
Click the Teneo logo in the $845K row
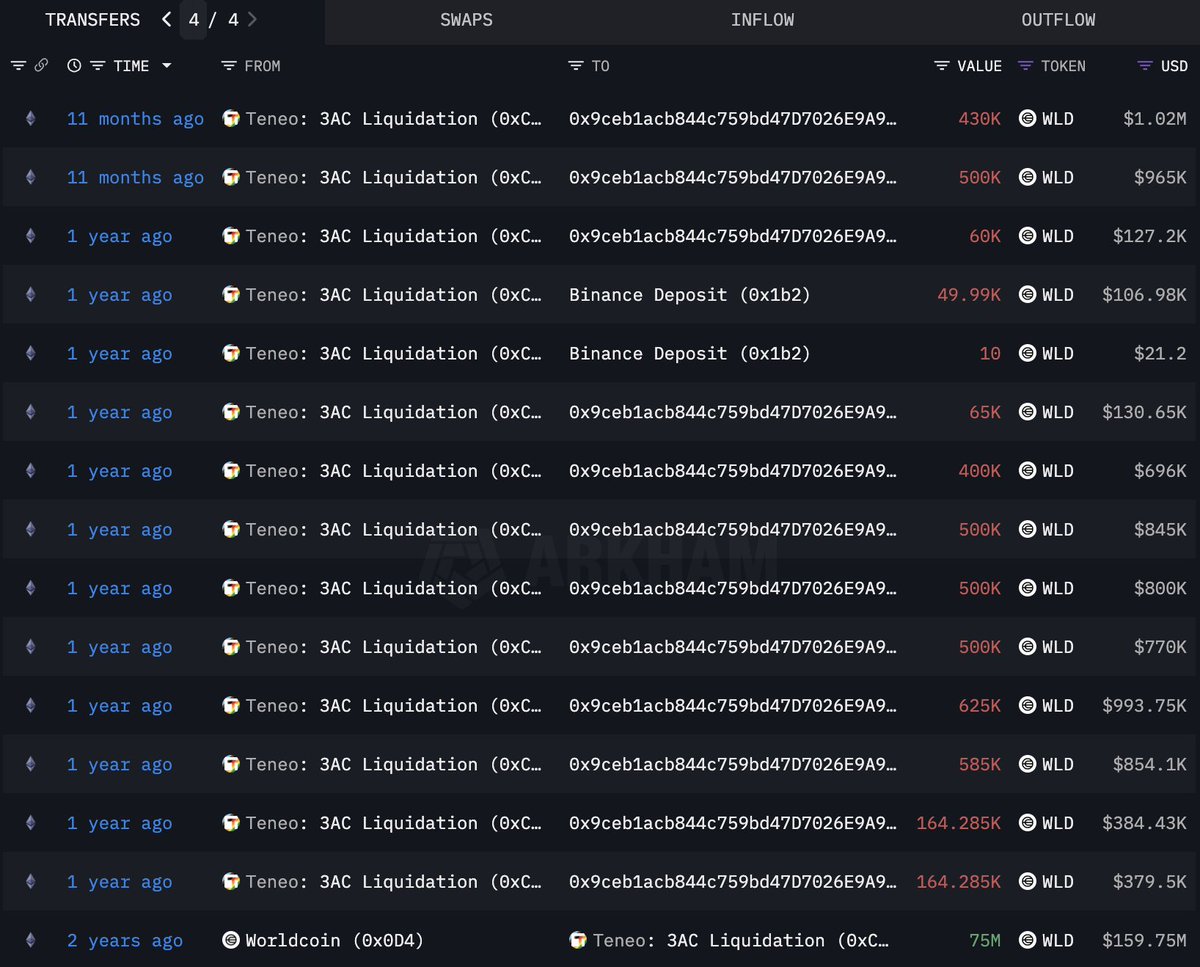(x=231, y=530)
